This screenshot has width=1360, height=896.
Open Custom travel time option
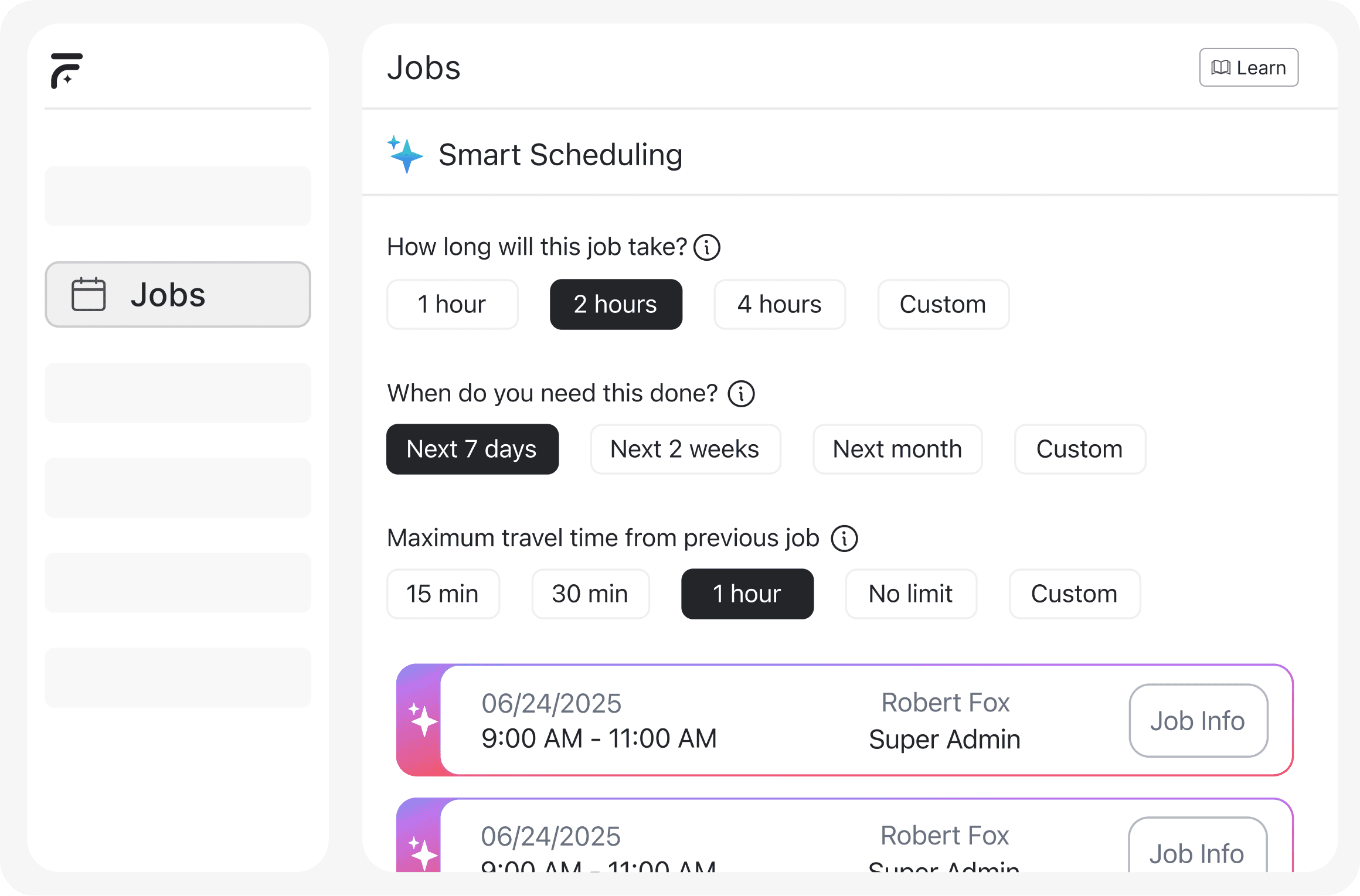click(x=1074, y=594)
